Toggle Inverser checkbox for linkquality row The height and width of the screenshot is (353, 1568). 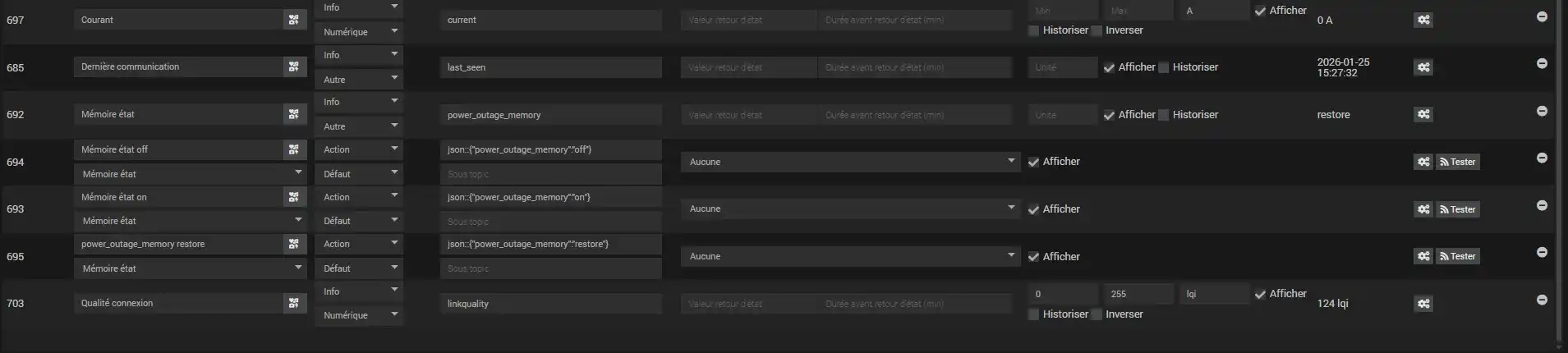[x=1097, y=314]
